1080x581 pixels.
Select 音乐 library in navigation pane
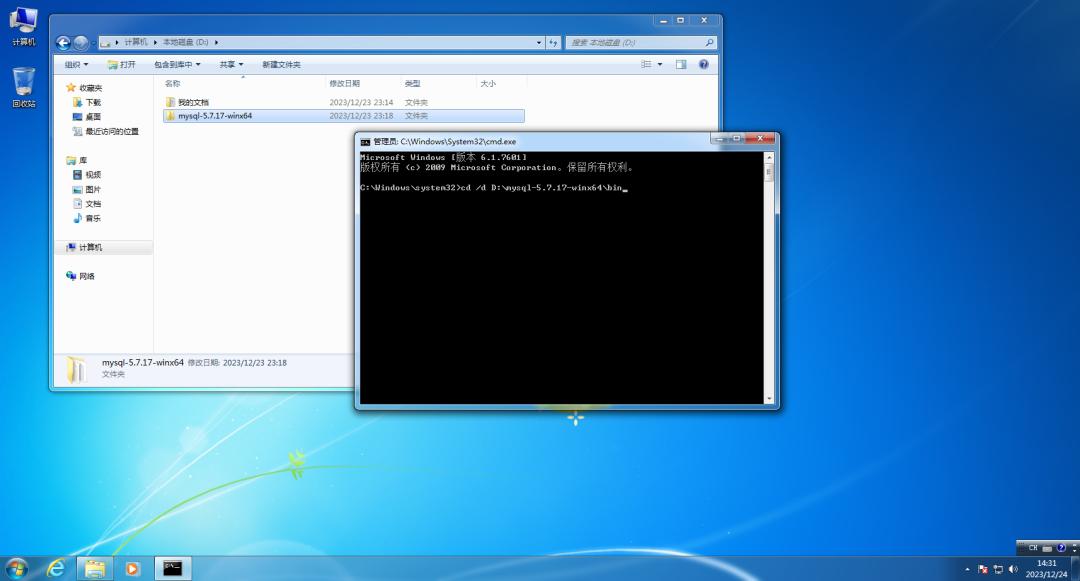(x=87, y=218)
